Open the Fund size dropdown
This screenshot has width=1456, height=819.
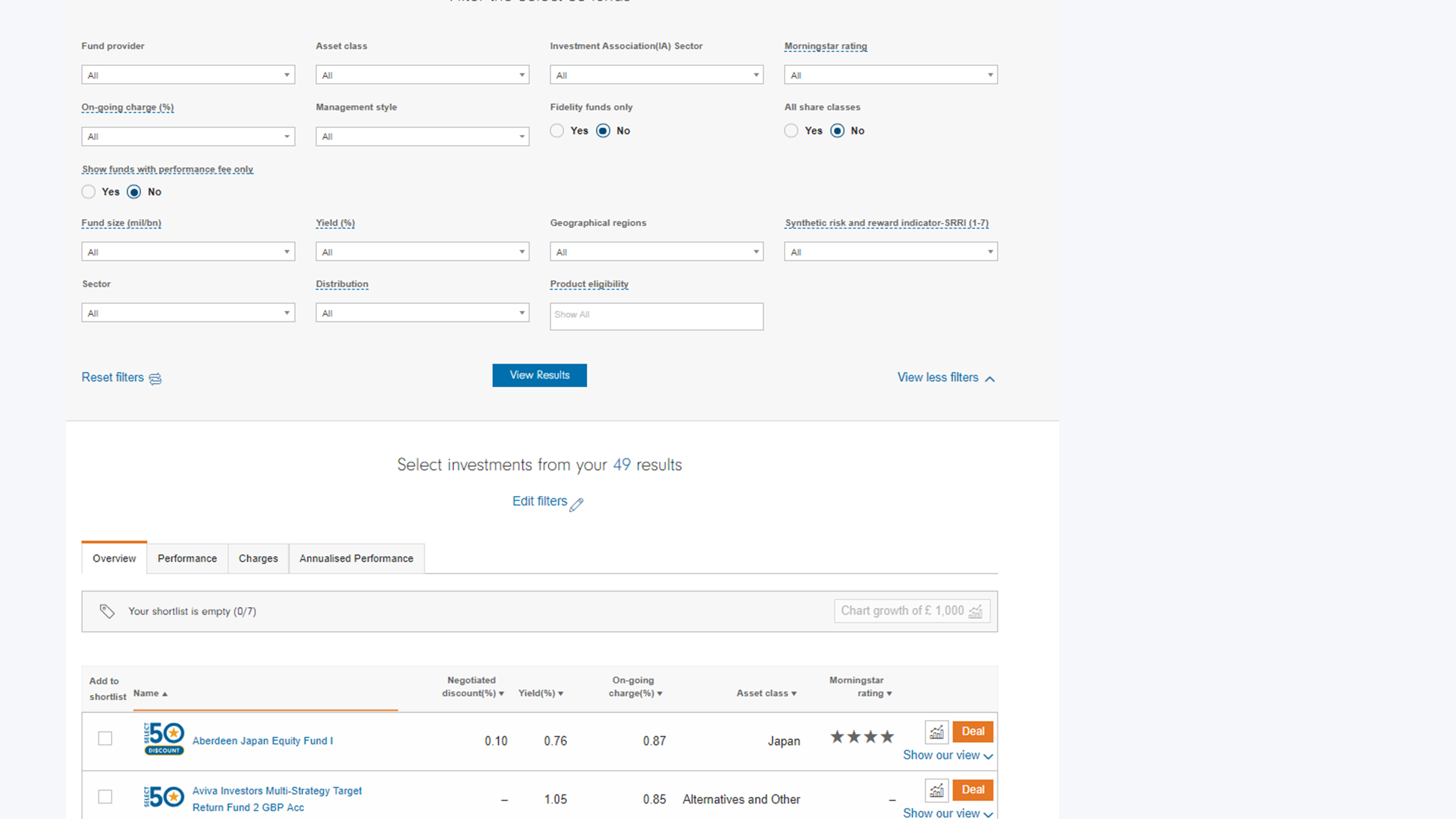[188, 252]
